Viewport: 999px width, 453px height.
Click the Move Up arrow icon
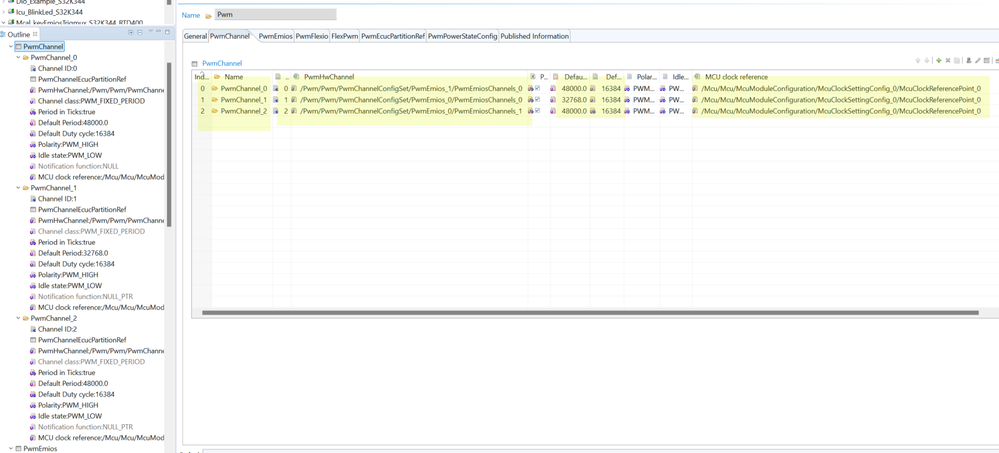(918, 61)
